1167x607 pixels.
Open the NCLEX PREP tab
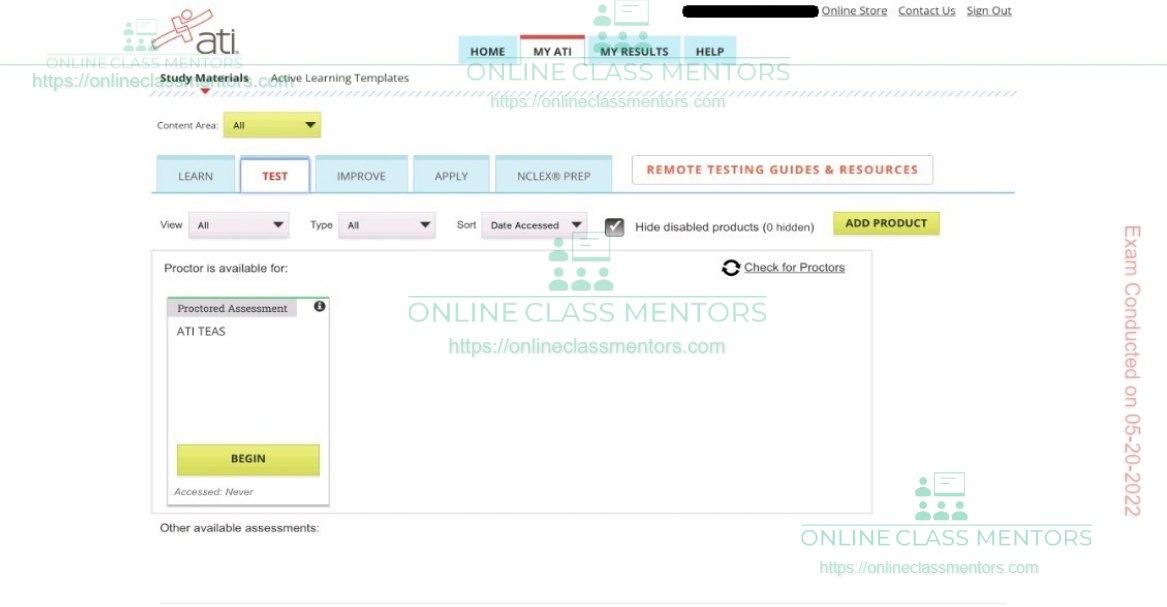coord(553,176)
